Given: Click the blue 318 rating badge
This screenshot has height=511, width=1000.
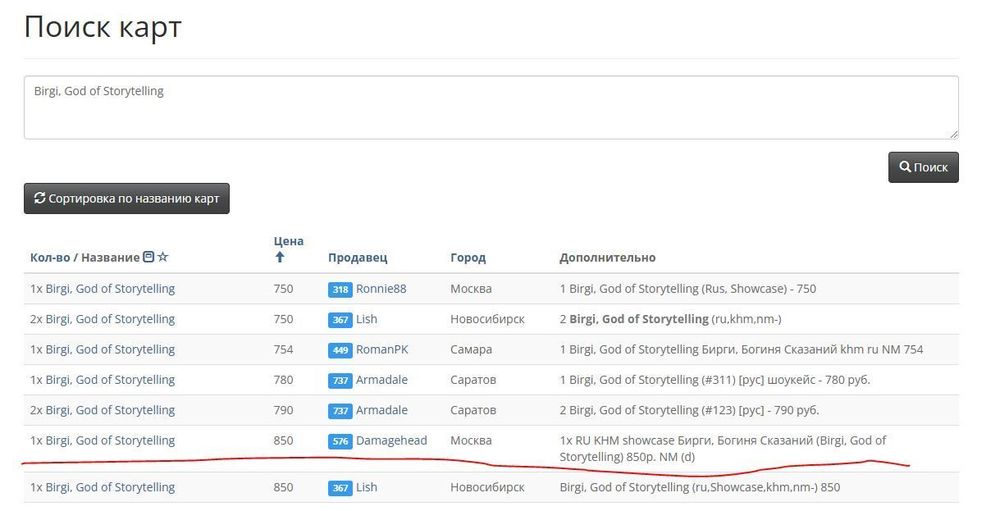Looking at the screenshot, I should (340, 290).
